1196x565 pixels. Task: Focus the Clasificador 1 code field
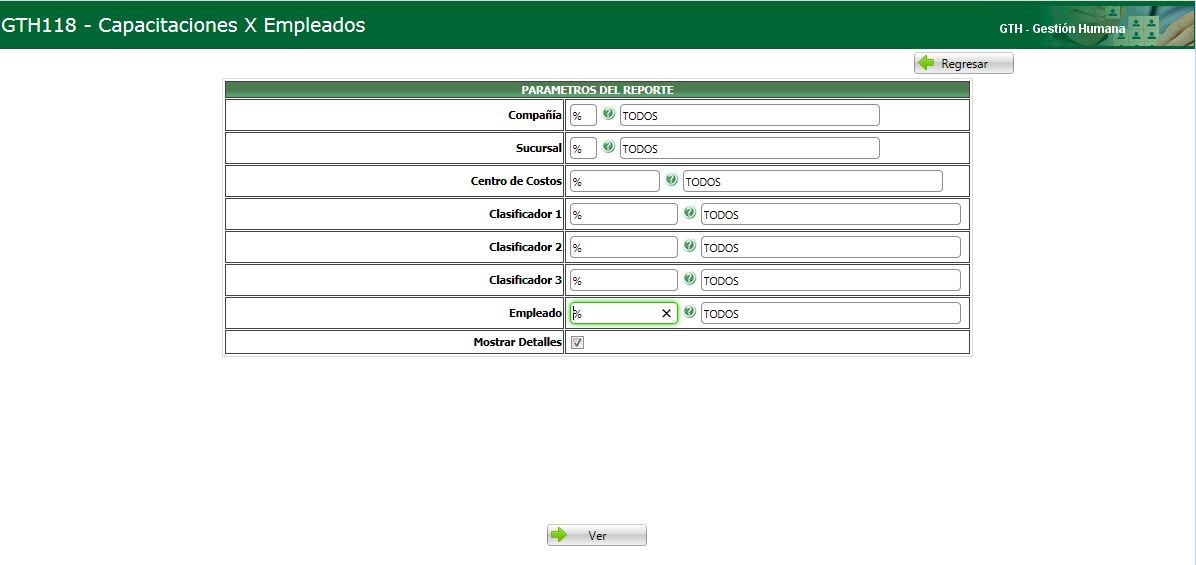click(x=624, y=214)
